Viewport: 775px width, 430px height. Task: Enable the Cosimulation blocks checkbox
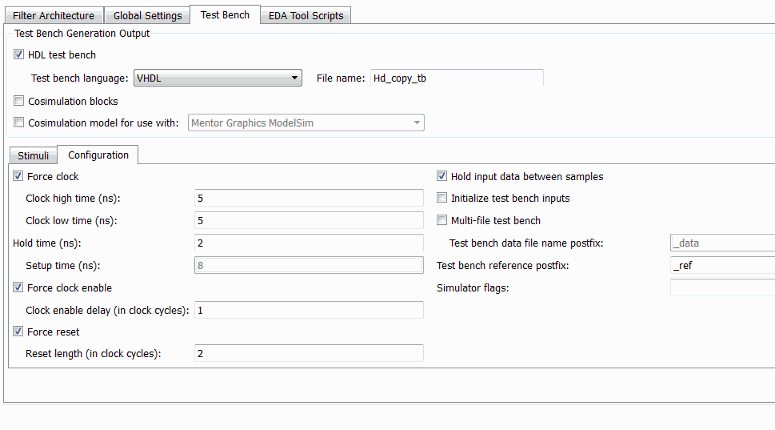[x=20, y=101]
